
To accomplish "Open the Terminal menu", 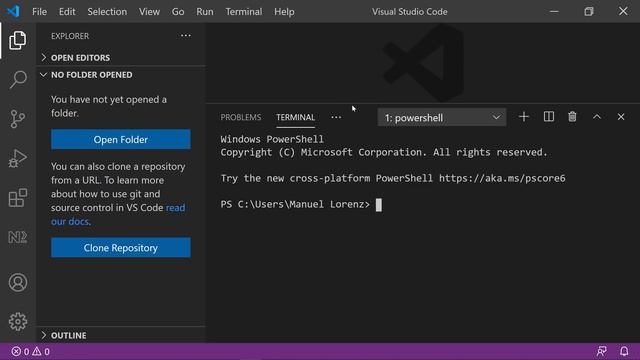I will point(244,11).
